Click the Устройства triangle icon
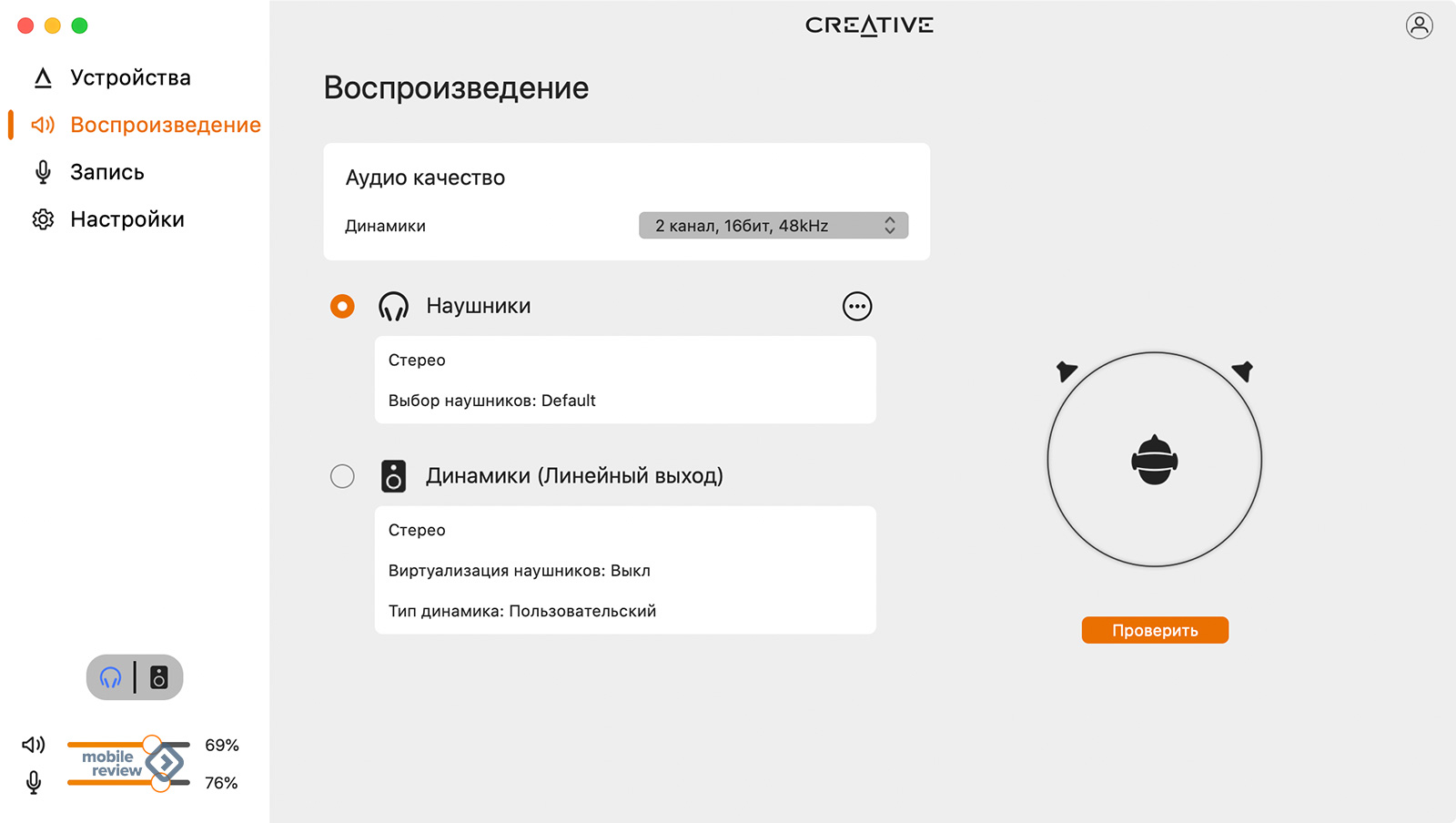1456x823 pixels. tap(43, 78)
